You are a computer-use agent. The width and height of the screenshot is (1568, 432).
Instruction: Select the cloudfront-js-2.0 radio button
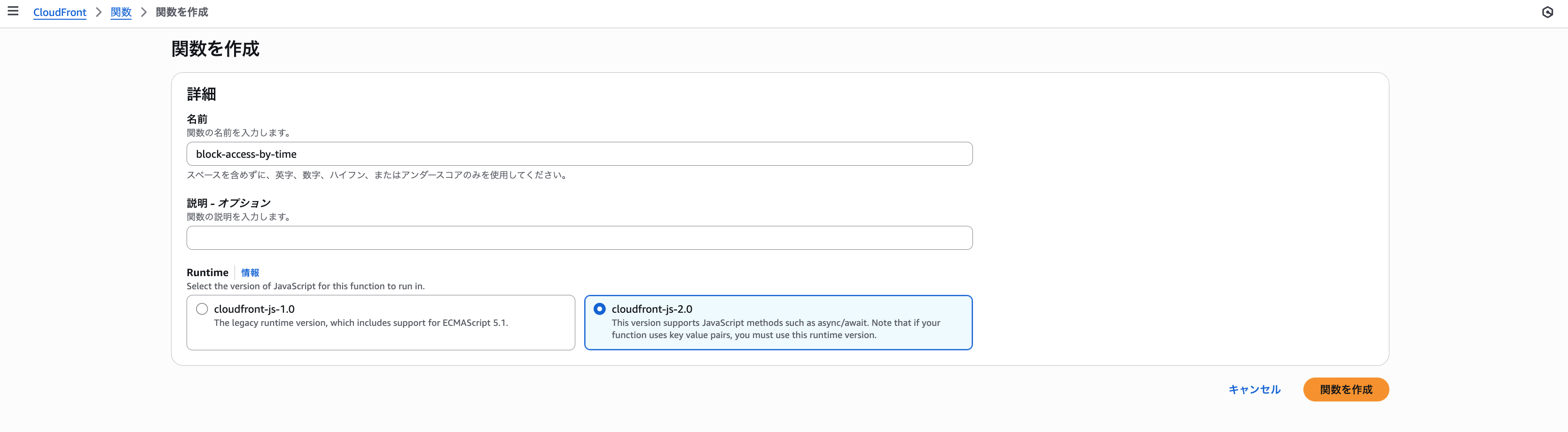point(600,309)
